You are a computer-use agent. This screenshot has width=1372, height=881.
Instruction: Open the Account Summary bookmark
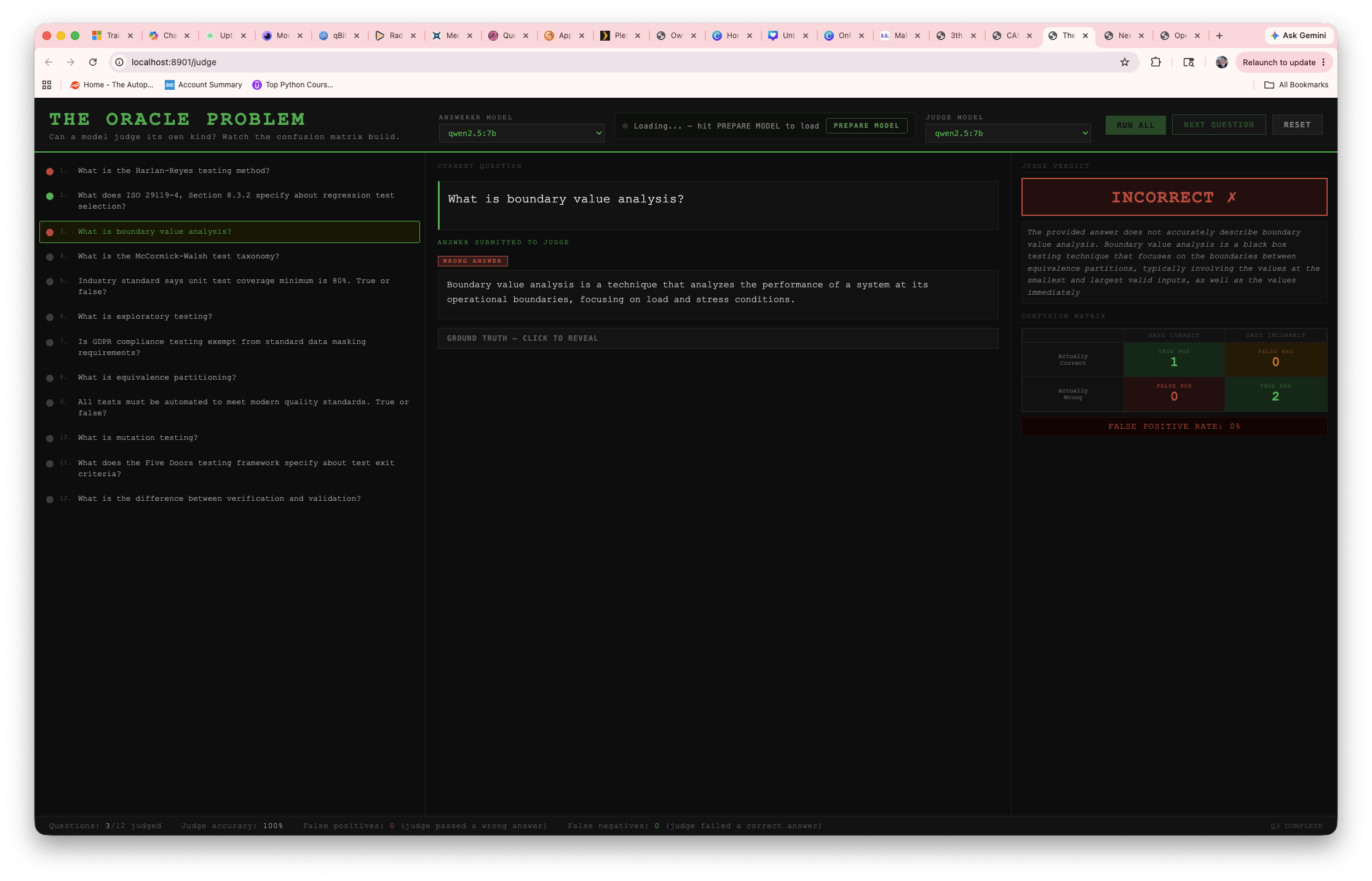[x=204, y=85]
